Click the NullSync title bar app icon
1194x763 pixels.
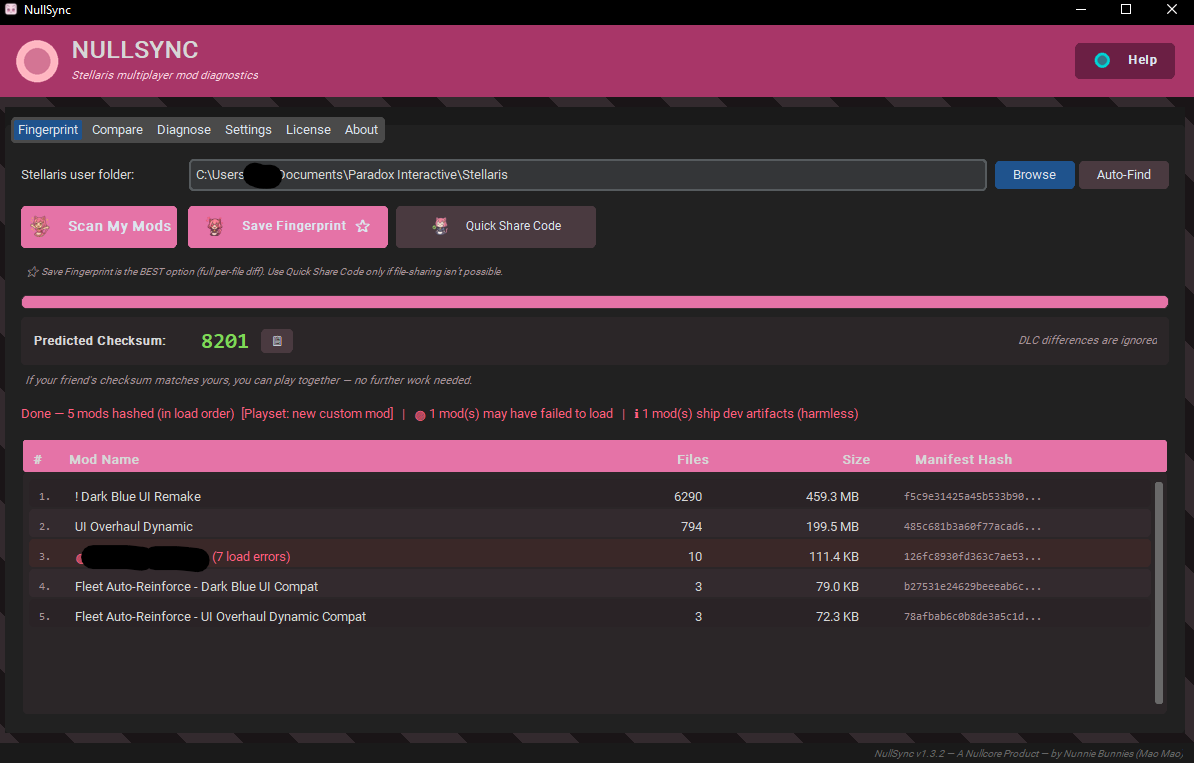11,10
